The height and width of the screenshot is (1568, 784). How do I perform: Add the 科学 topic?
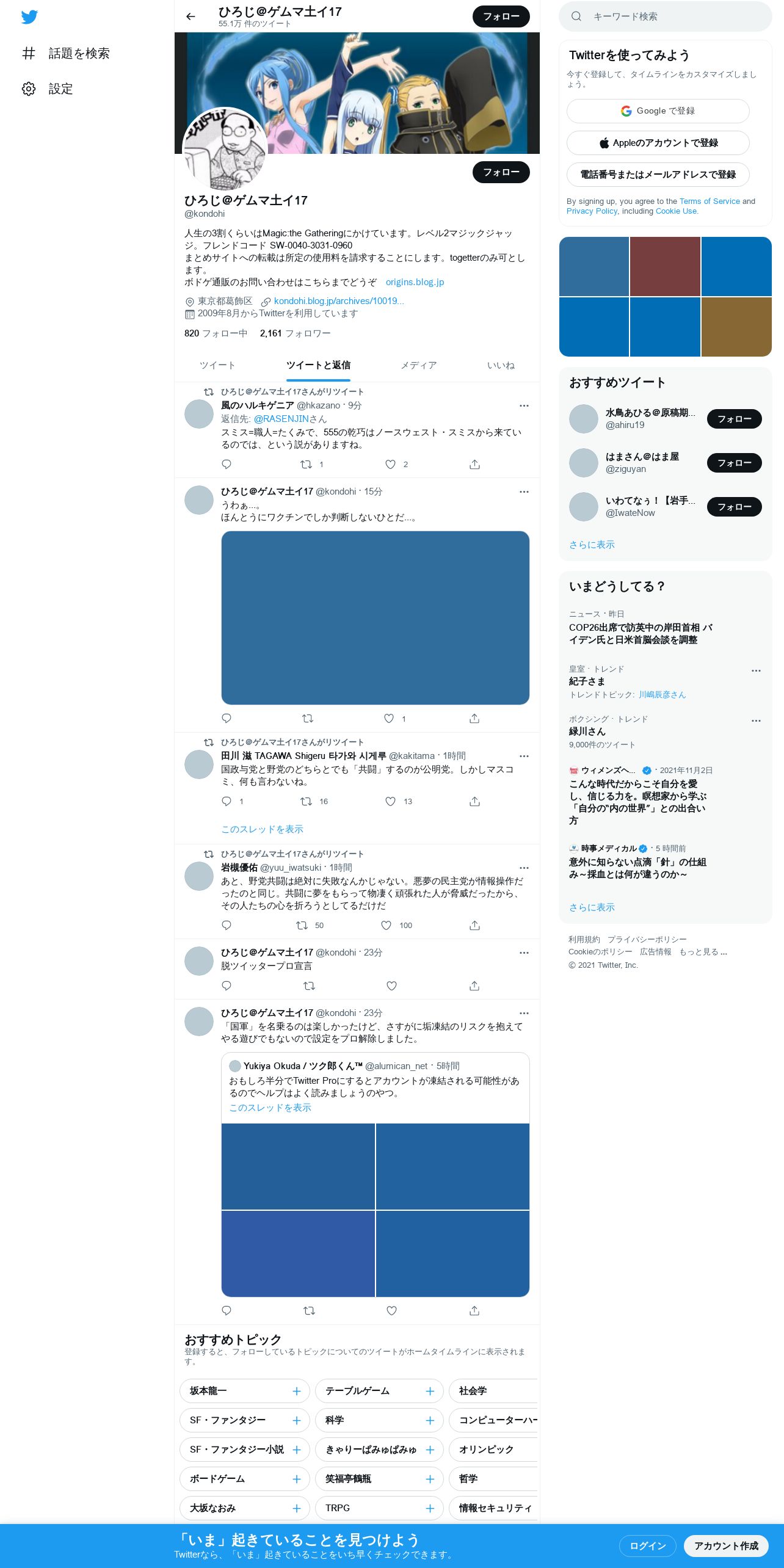pyautogui.click(x=430, y=1420)
